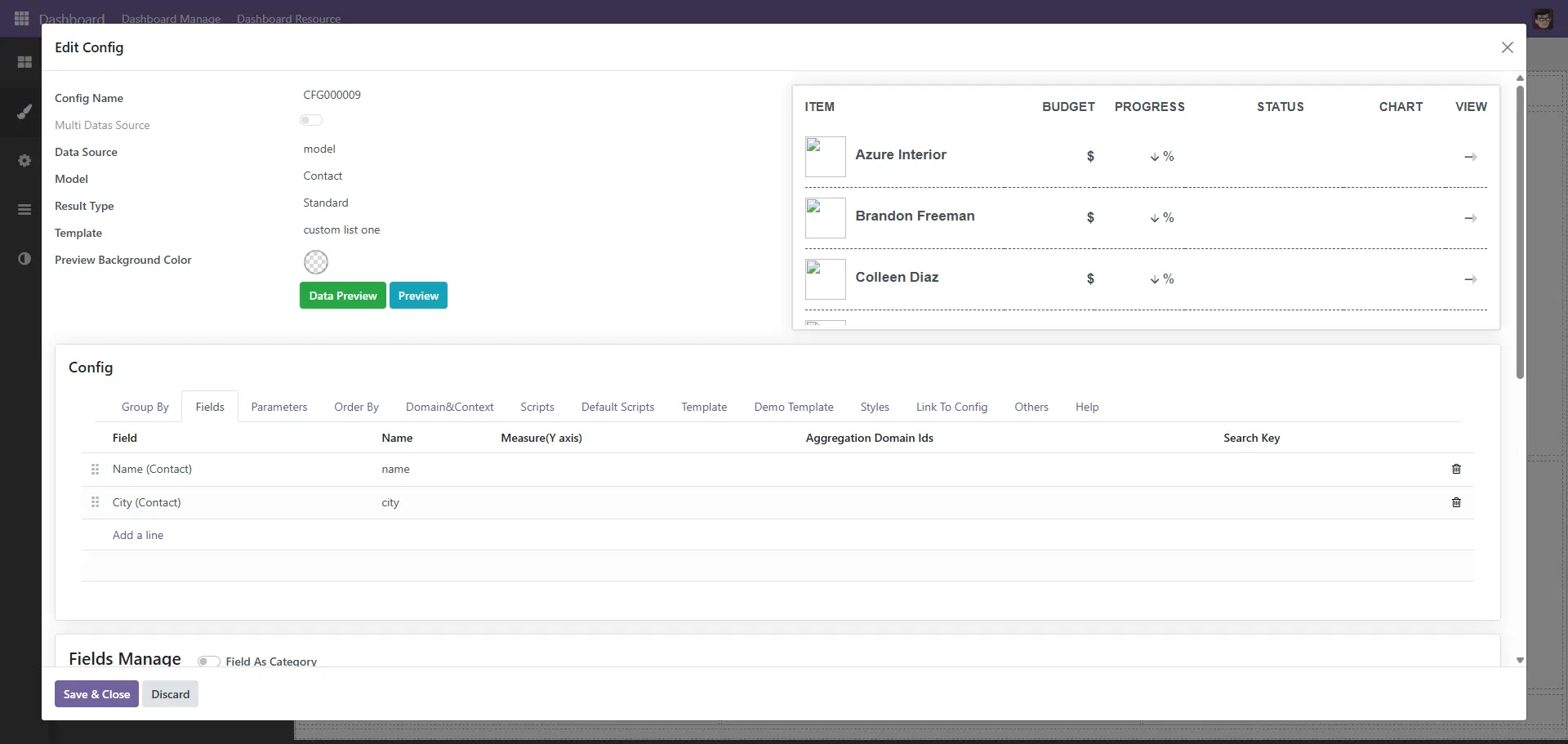Open the apps grid menu icon
Viewport: 1568px width, 744px height.
pos(22,18)
